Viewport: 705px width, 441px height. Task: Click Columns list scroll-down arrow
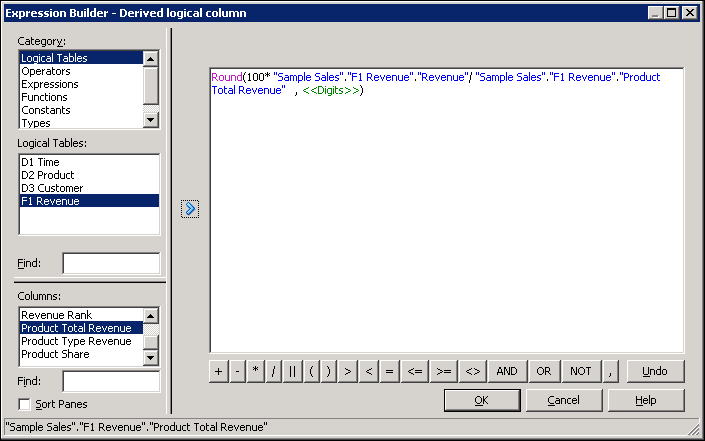[x=151, y=357]
